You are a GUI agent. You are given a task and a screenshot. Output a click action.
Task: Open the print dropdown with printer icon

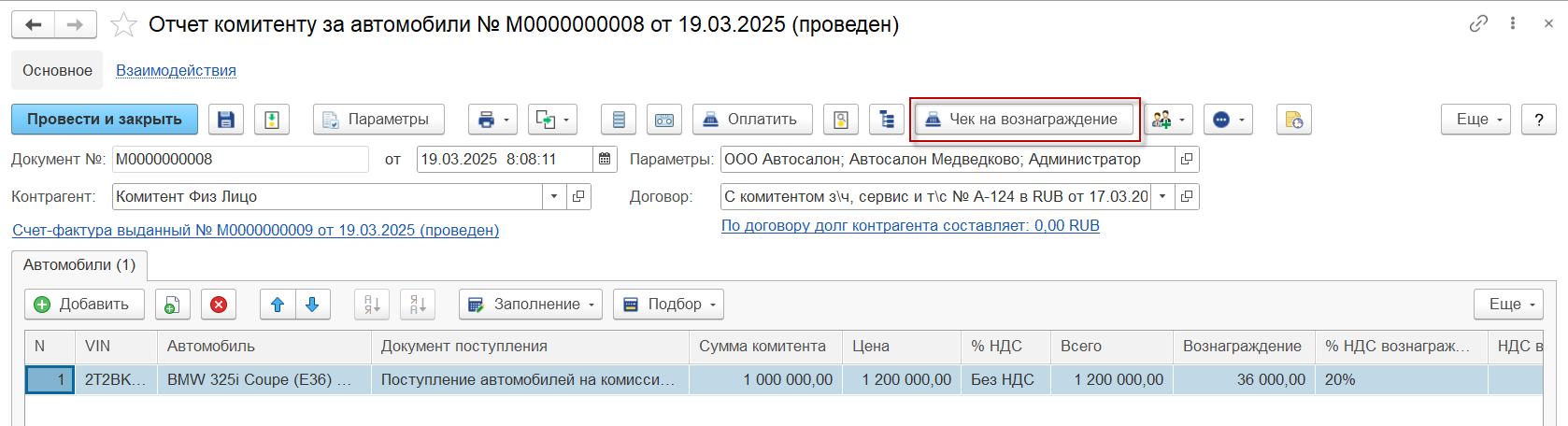[492, 120]
